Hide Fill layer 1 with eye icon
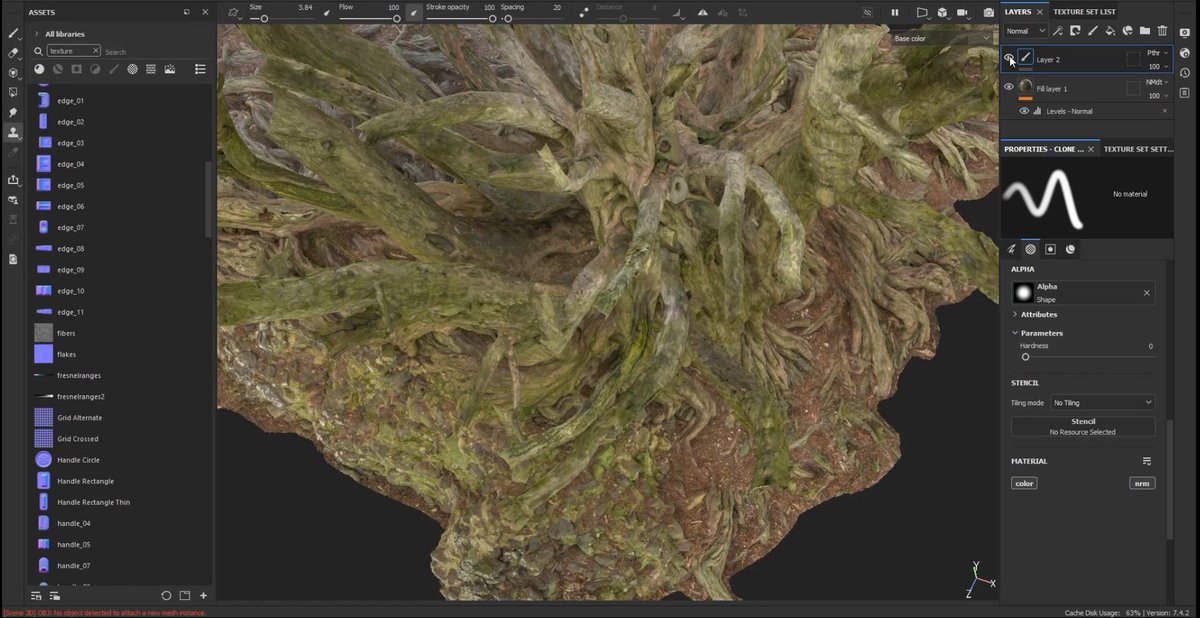1200x618 pixels. coord(1009,87)
